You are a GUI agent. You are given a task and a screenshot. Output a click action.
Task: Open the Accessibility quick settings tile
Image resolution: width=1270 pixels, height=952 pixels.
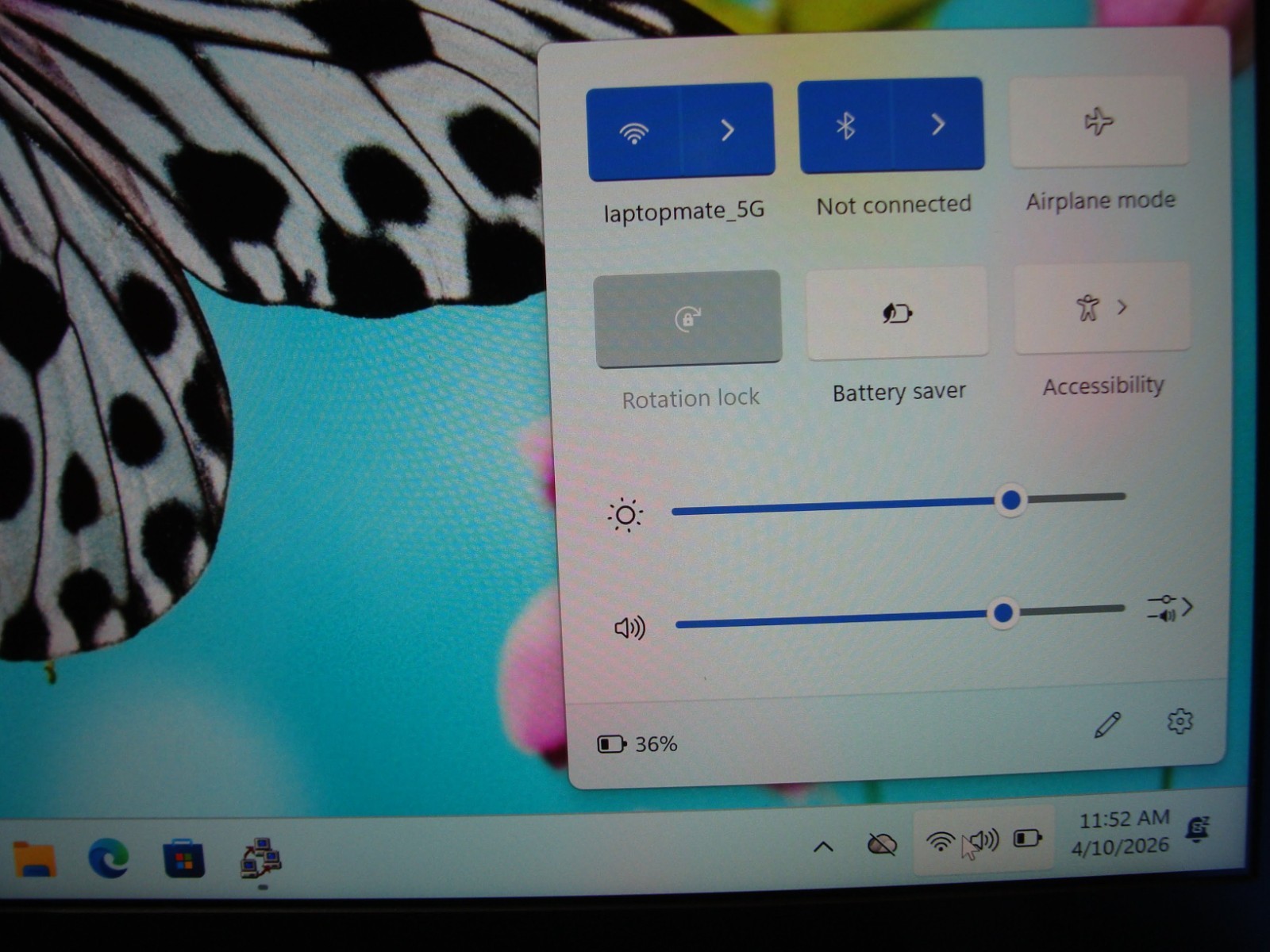[x=1102, y=308]
